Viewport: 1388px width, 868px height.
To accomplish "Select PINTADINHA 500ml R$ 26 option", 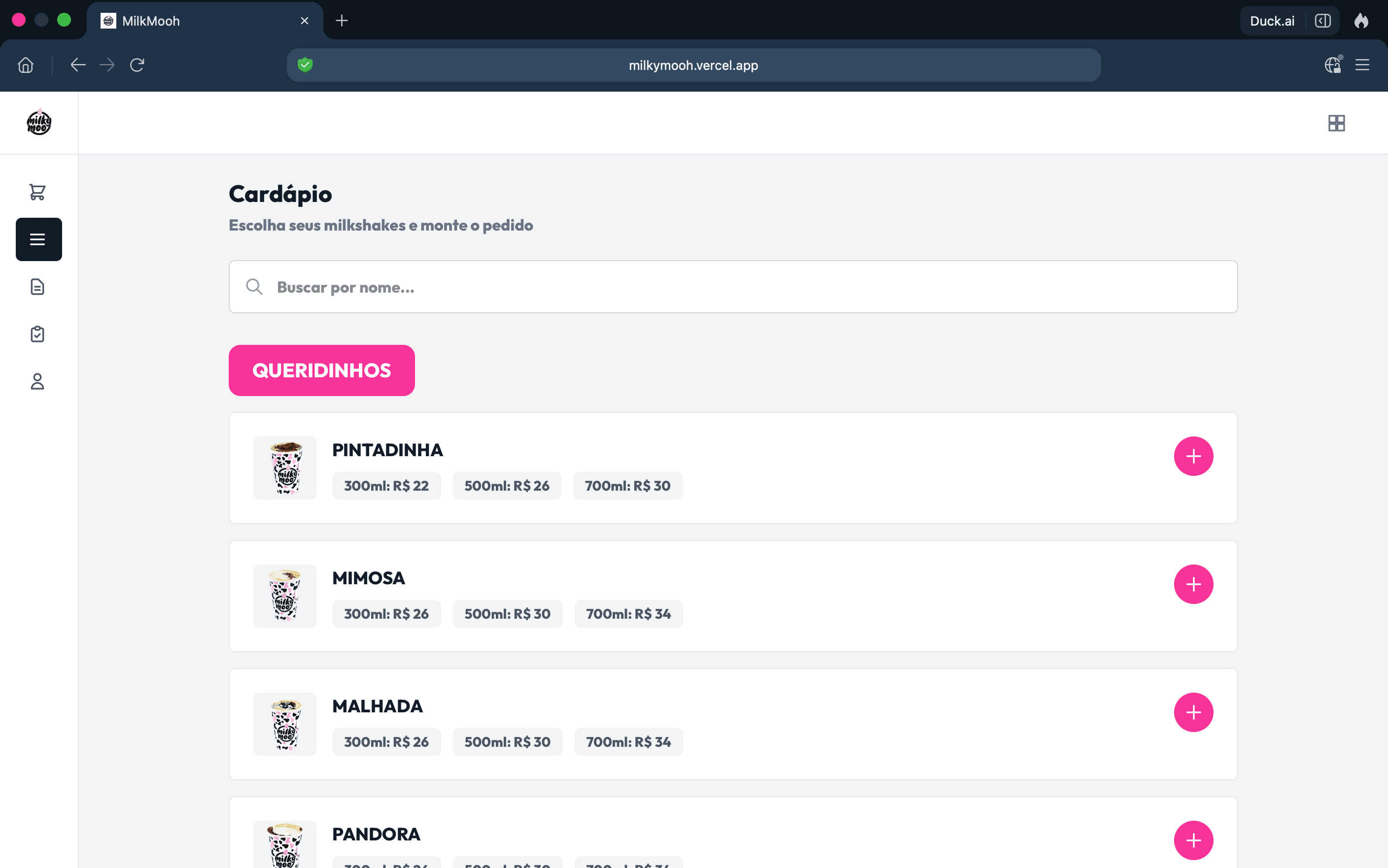I will (507, 486).
